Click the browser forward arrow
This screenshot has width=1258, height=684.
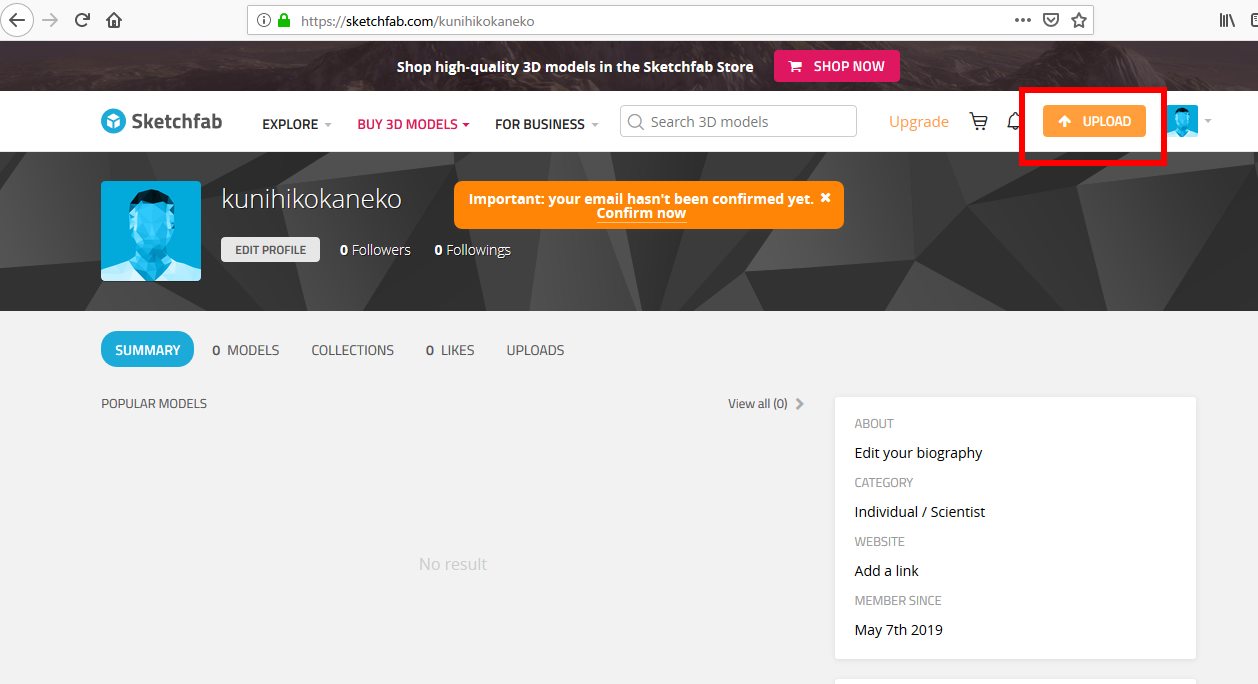50,20
